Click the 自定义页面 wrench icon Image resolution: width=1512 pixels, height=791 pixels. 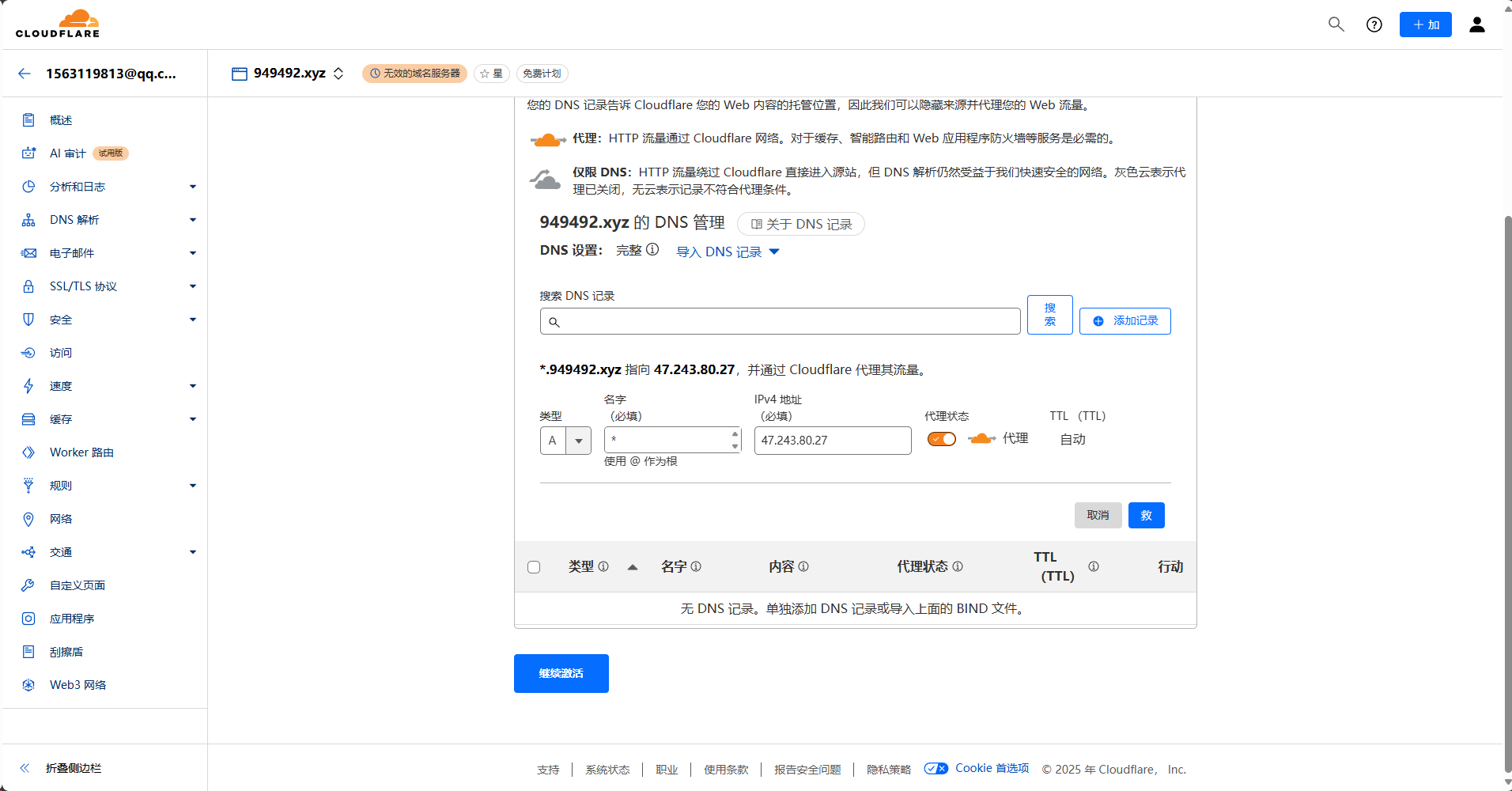(x=28, y=585)
